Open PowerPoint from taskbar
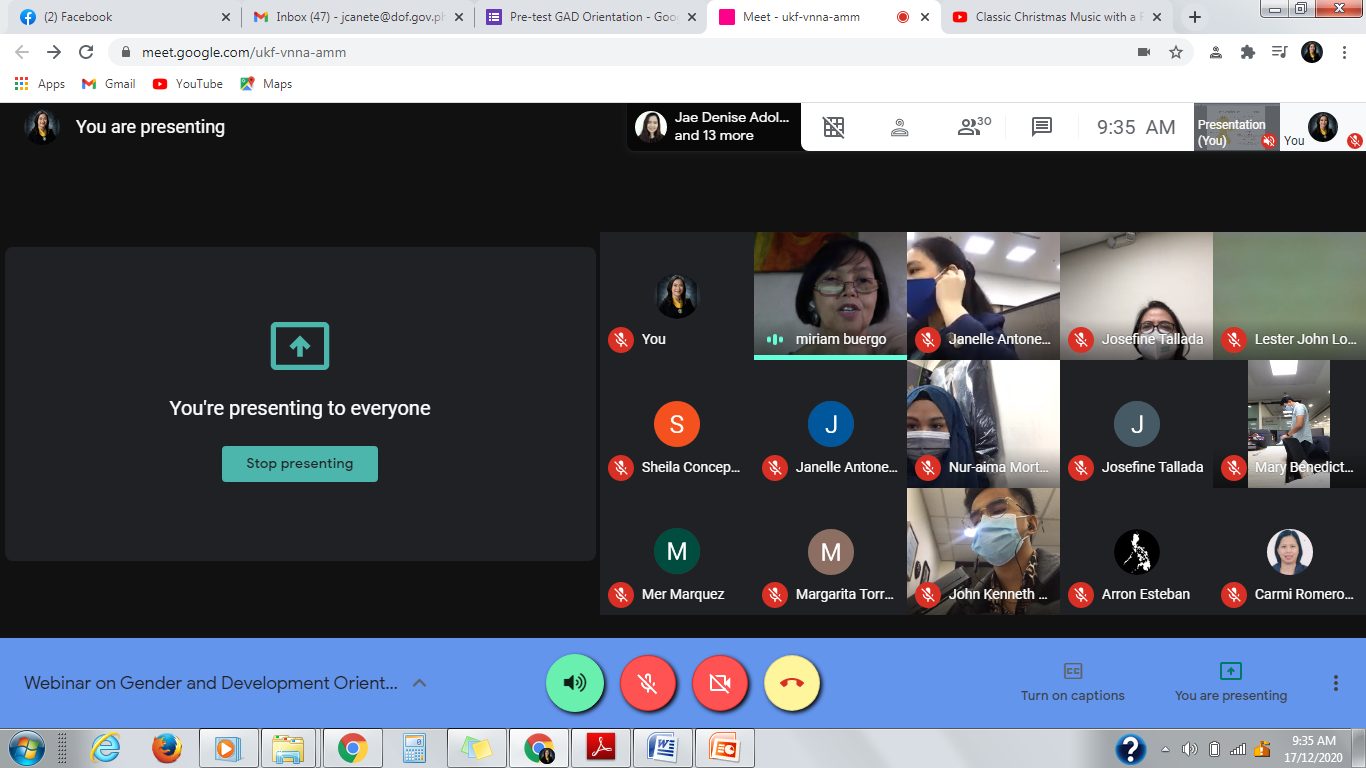1366x768 pixels. [x=724, y=748]
